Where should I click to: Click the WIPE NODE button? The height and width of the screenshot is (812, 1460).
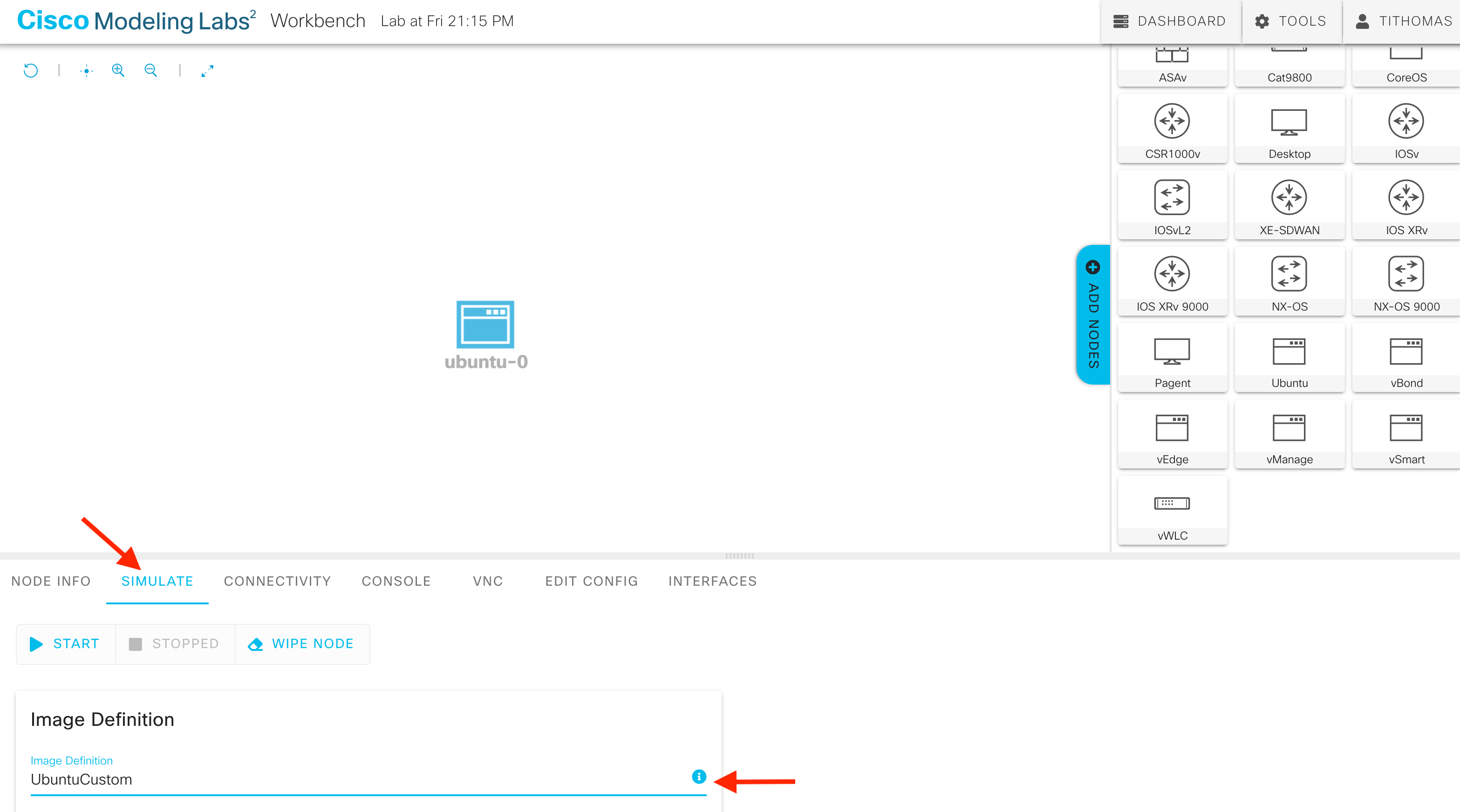click(x=301, y=644)
